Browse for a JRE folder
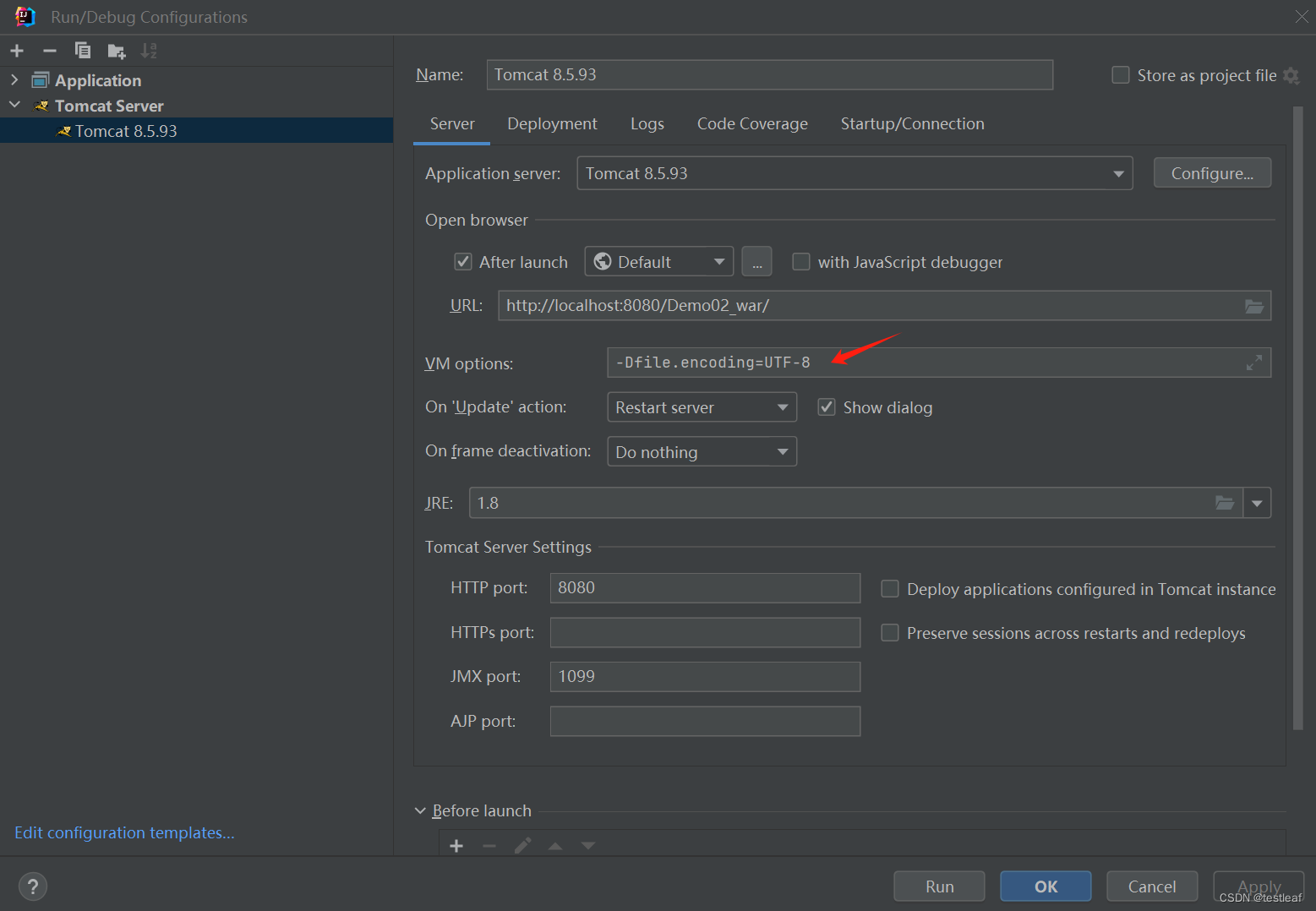The image size is (1316, 911). click(1225, 503)
